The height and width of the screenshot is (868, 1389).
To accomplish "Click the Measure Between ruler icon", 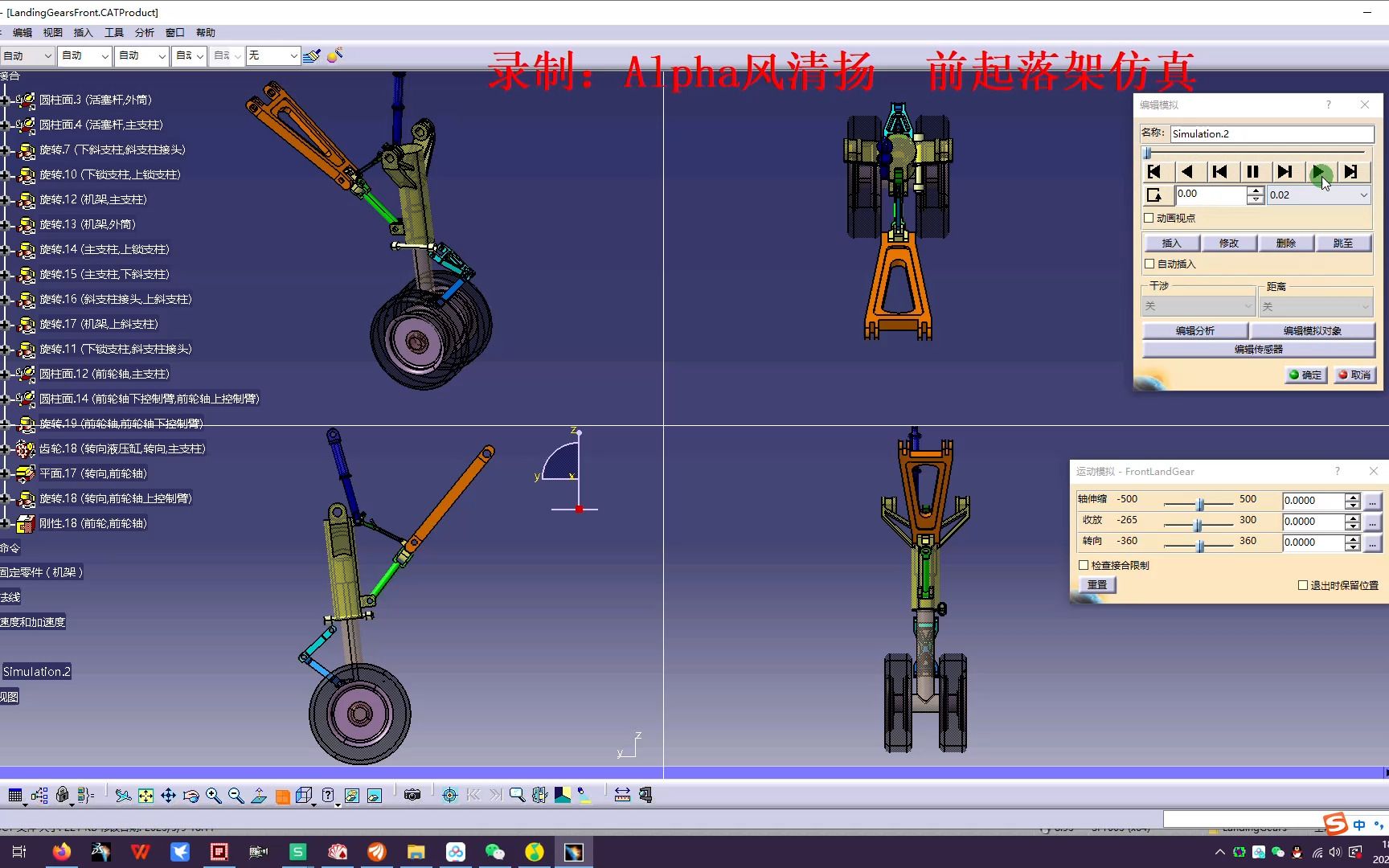I will click(622, 795).
